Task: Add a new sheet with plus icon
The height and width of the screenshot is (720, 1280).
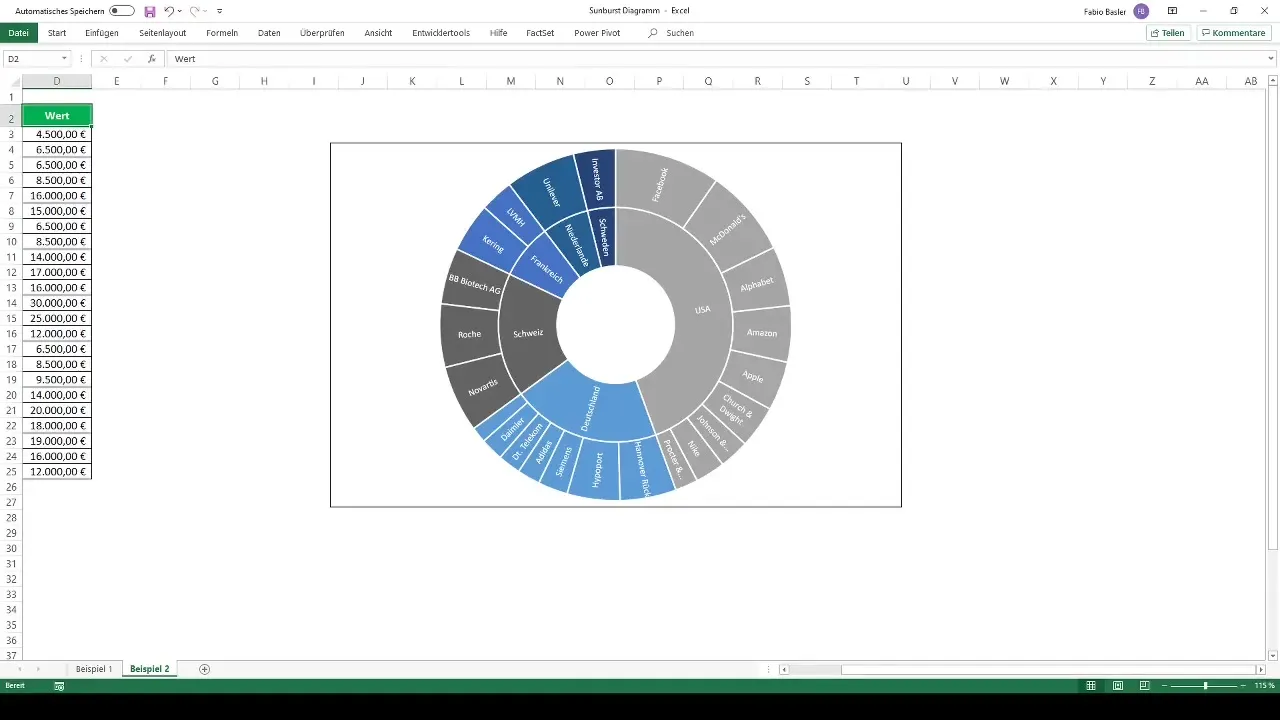Action: click(205, 669)
